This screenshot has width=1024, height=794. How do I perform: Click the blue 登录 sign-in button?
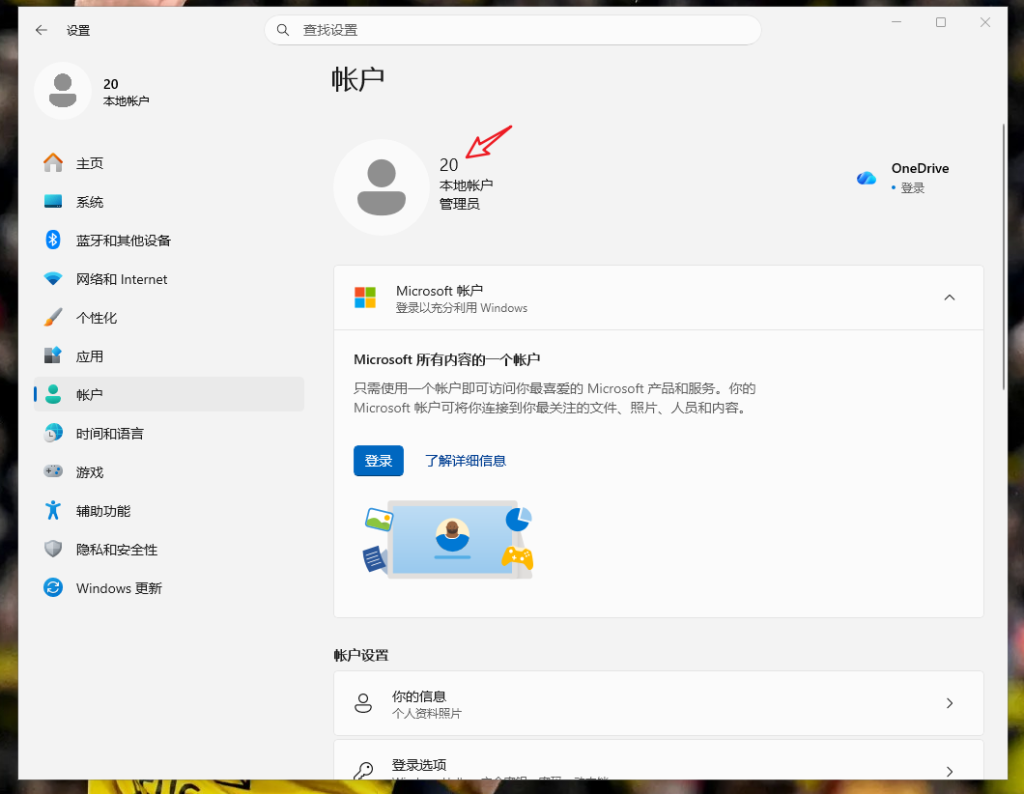[379, 461]
